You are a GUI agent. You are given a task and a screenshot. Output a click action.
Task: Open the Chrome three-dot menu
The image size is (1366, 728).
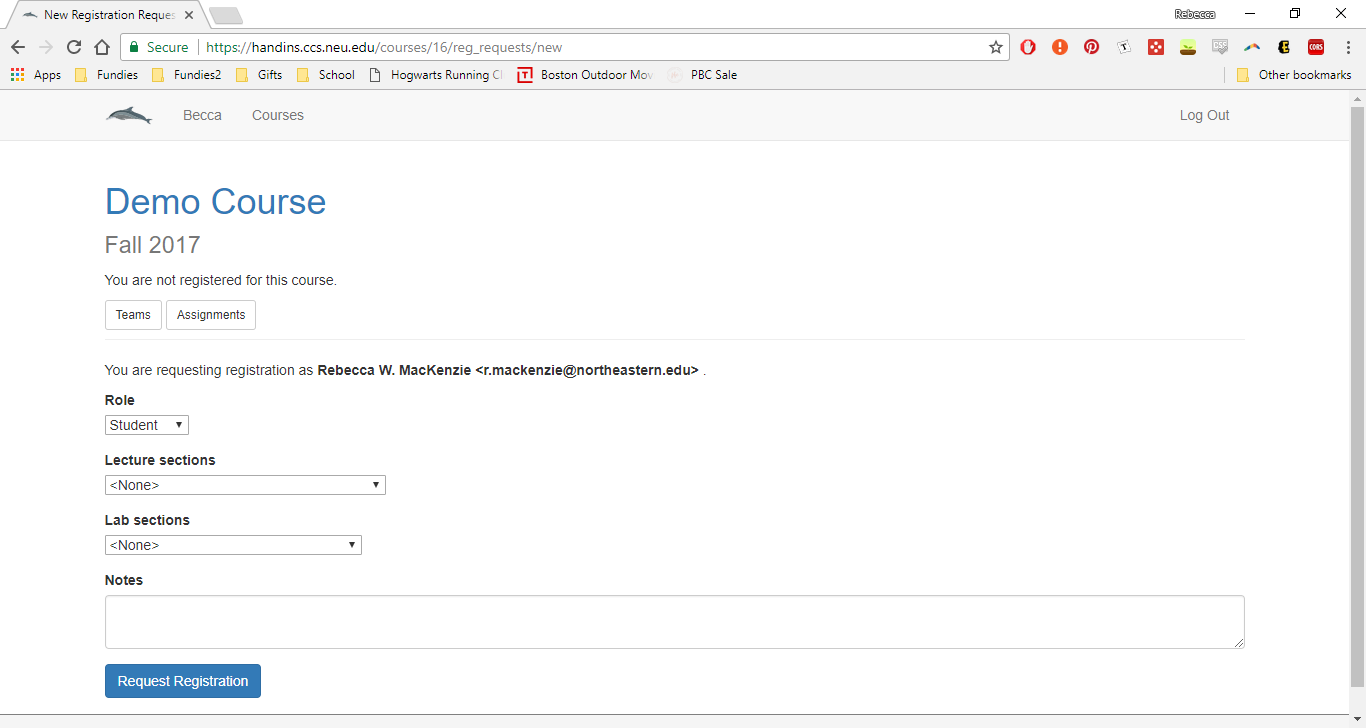click(x=1347, y=47)
